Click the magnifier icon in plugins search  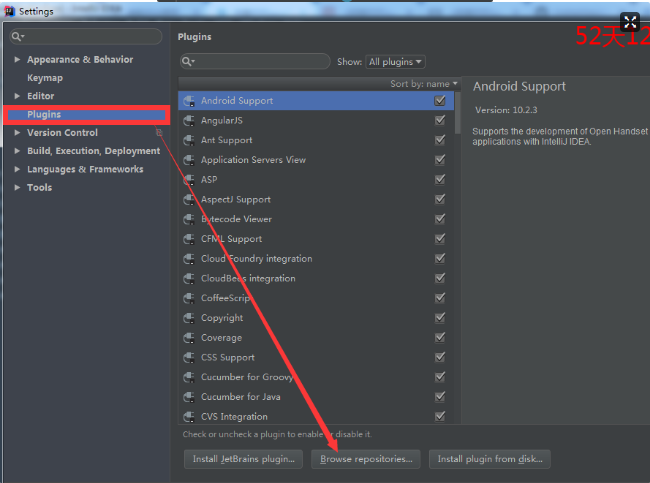click(188, 61)
